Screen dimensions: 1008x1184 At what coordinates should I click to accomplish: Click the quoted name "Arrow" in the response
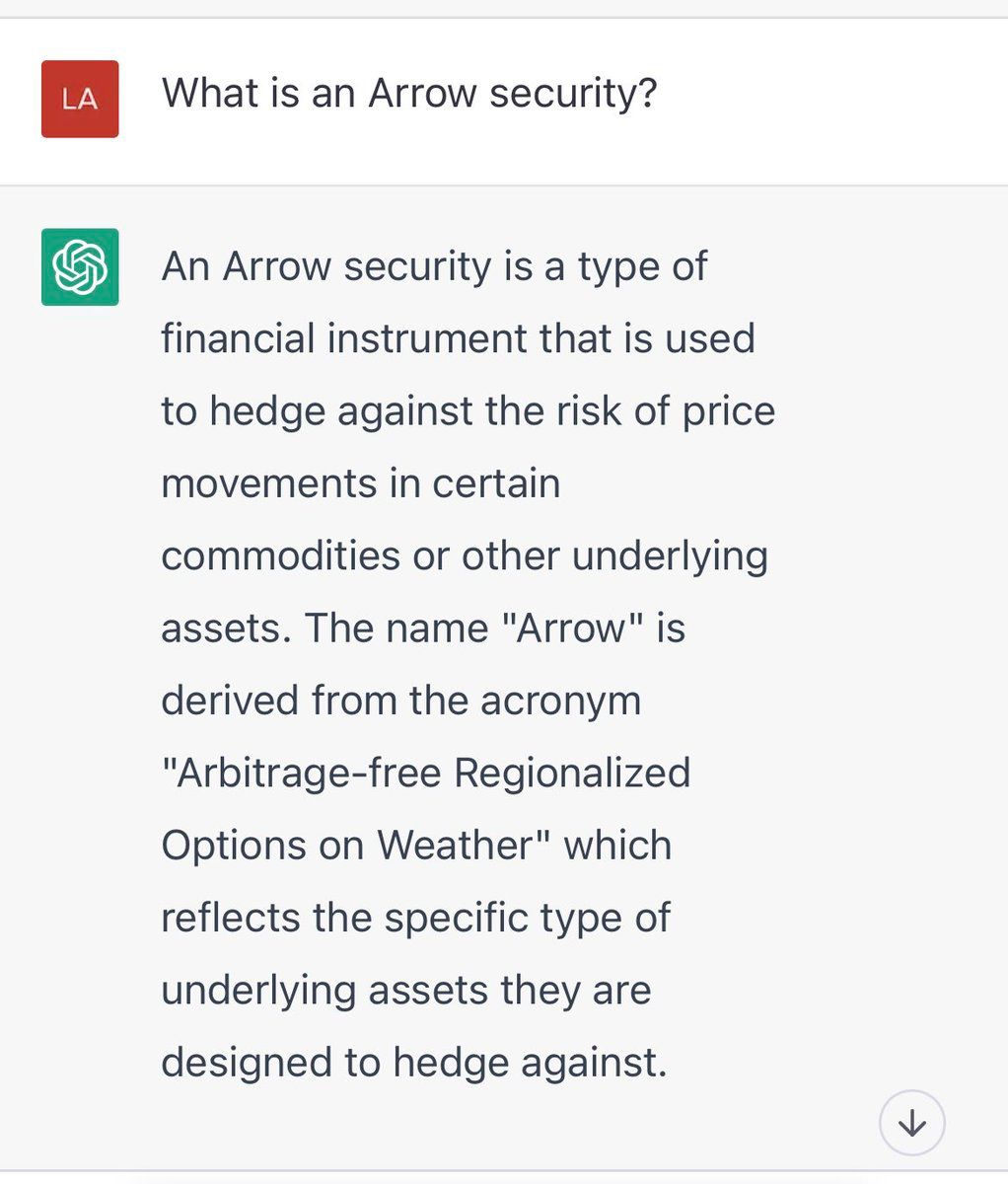click(x=572, y=628)
